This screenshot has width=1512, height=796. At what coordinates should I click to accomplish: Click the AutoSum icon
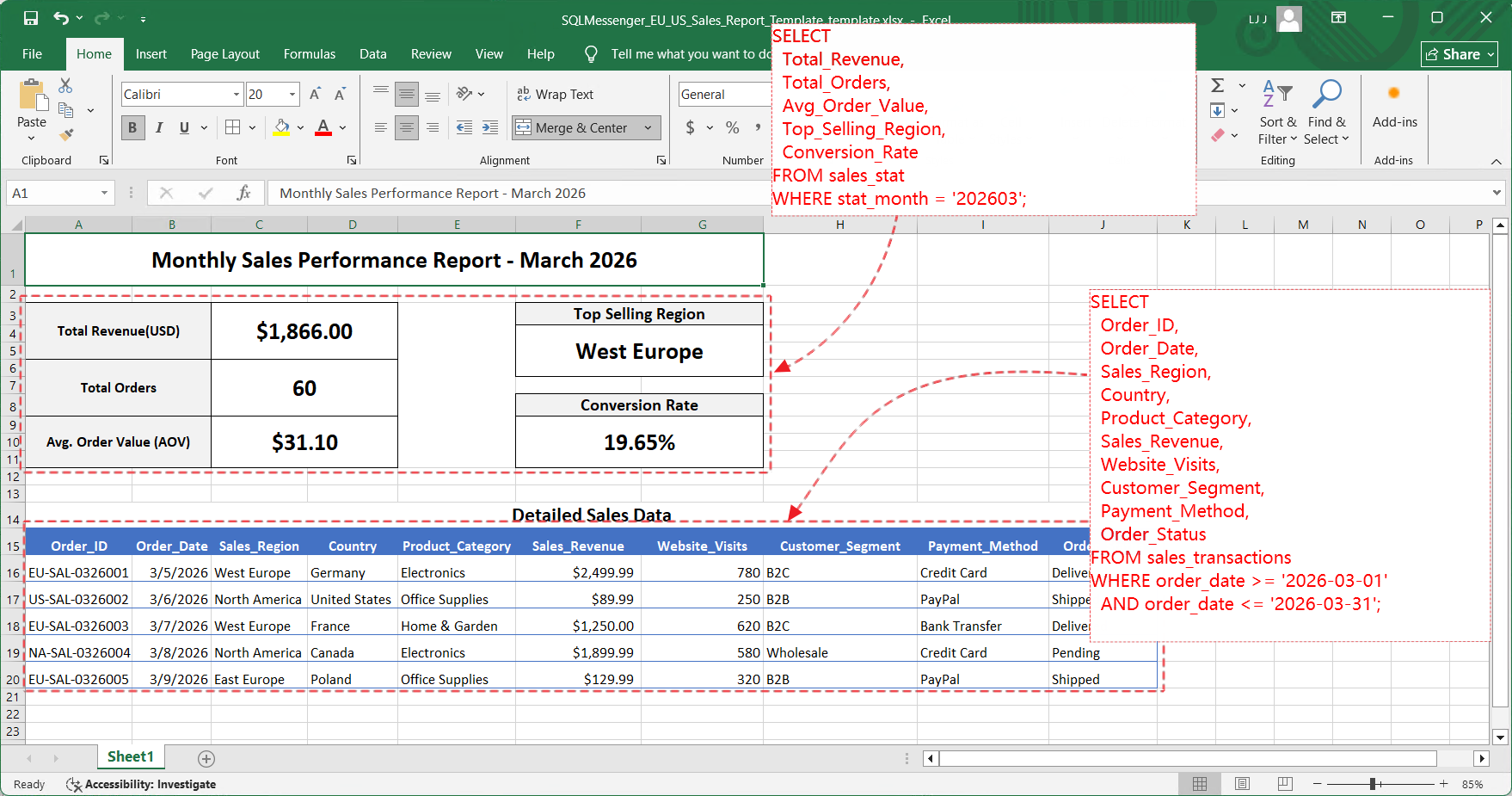click(x=1217, y=86)
